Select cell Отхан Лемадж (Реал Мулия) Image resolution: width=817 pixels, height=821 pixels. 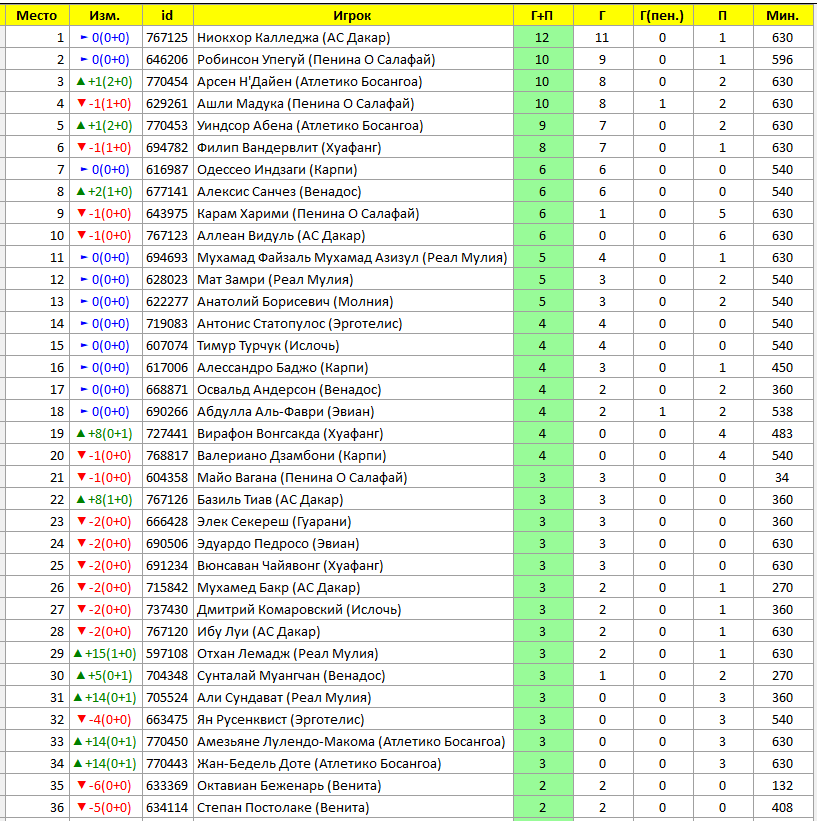[x=353, y=653]
